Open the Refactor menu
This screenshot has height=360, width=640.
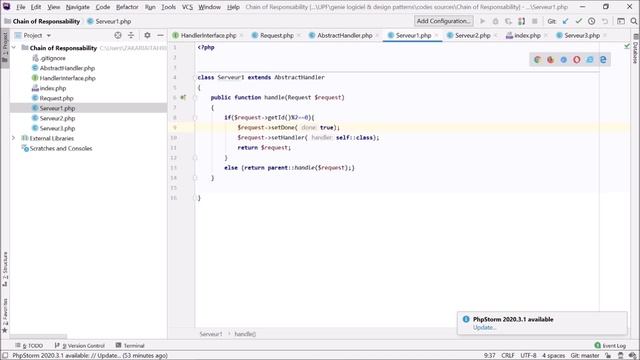[127, 7]
